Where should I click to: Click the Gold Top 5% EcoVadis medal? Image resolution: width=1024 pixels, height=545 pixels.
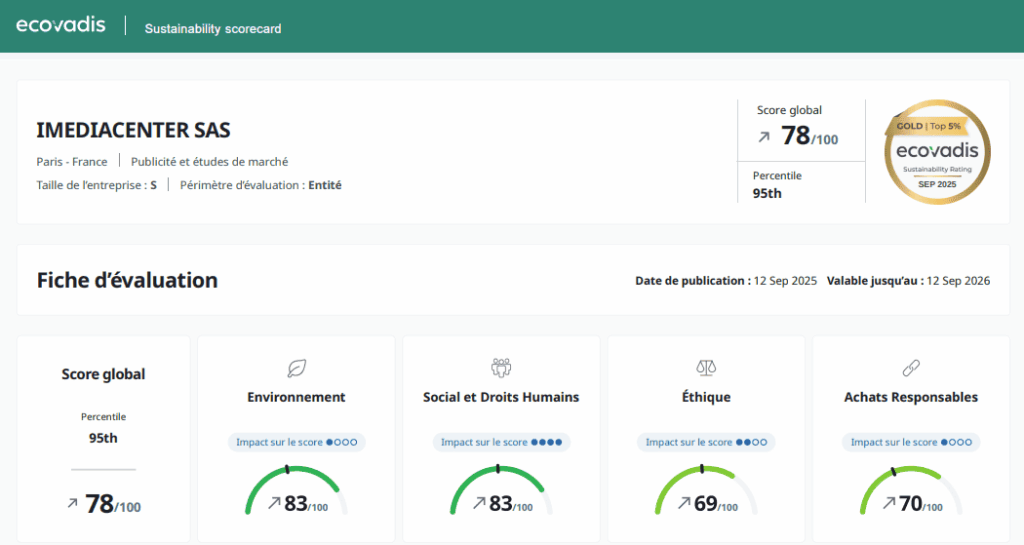tap(938, 152)
